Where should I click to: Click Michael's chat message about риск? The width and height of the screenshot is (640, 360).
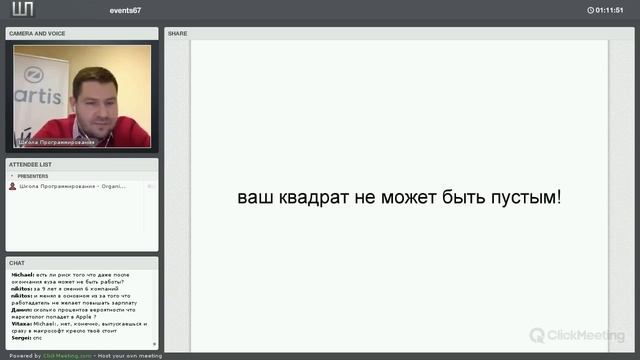pyautogui.click(x=70, y=278)
